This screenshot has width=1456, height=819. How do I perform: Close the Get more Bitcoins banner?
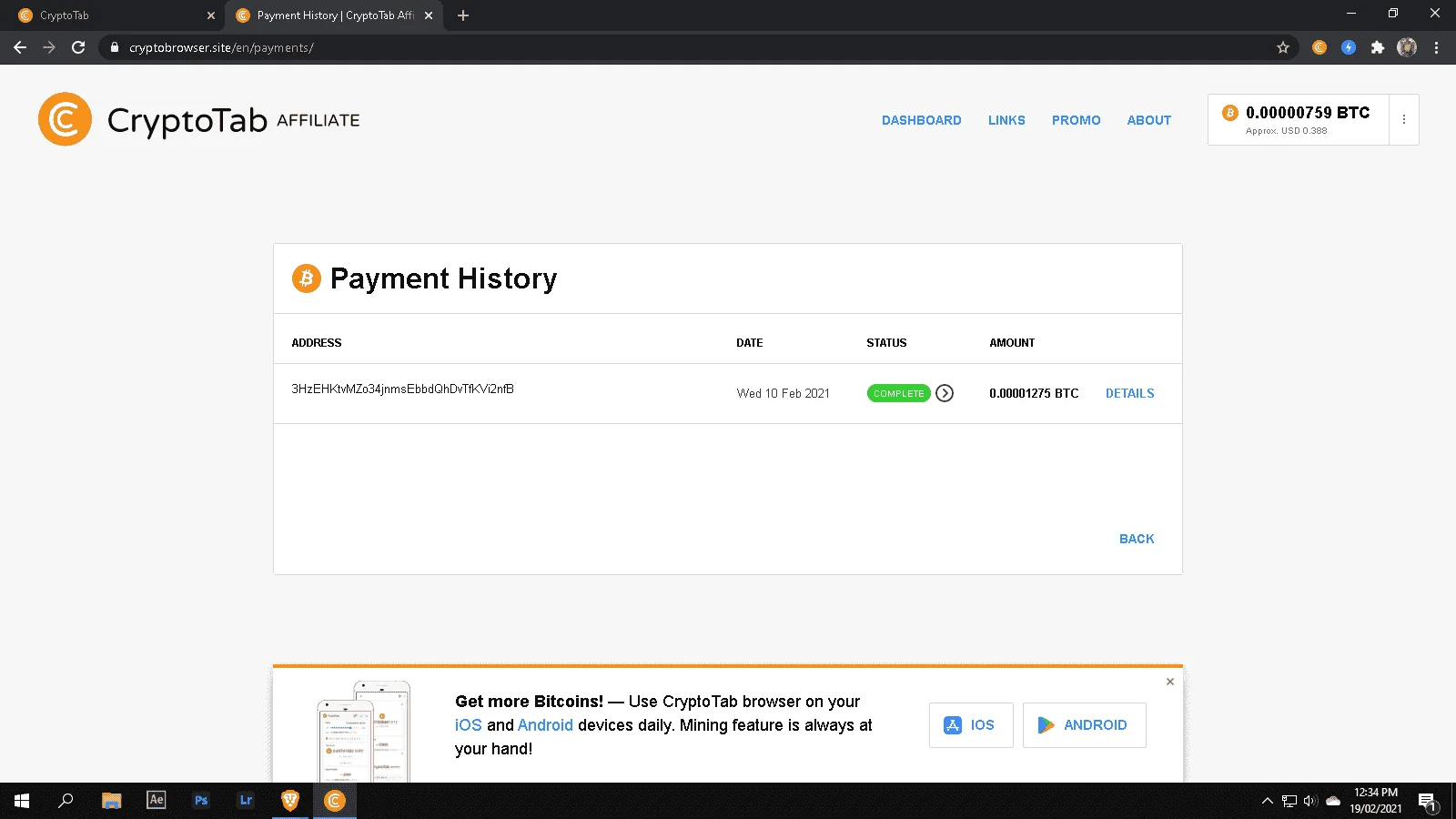coord(1170,682)
